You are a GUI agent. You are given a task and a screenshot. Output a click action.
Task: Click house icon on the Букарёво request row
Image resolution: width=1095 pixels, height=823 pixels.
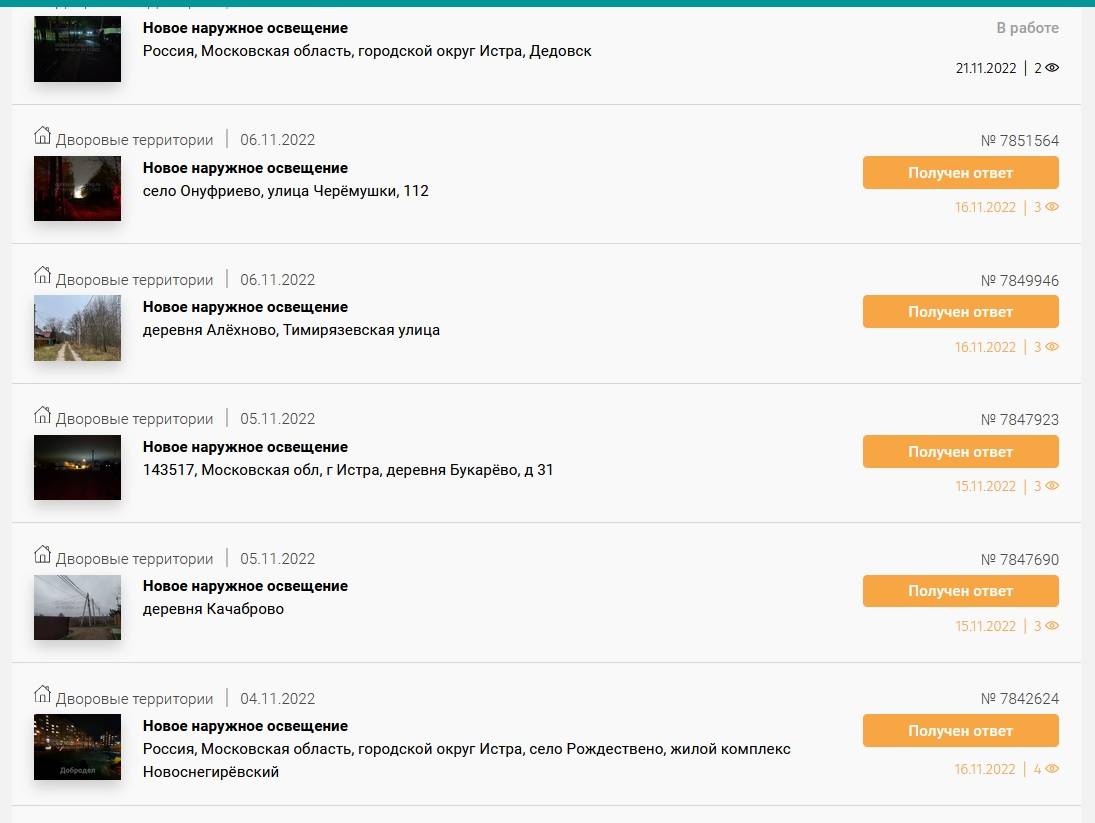click(x=42, y=415)
